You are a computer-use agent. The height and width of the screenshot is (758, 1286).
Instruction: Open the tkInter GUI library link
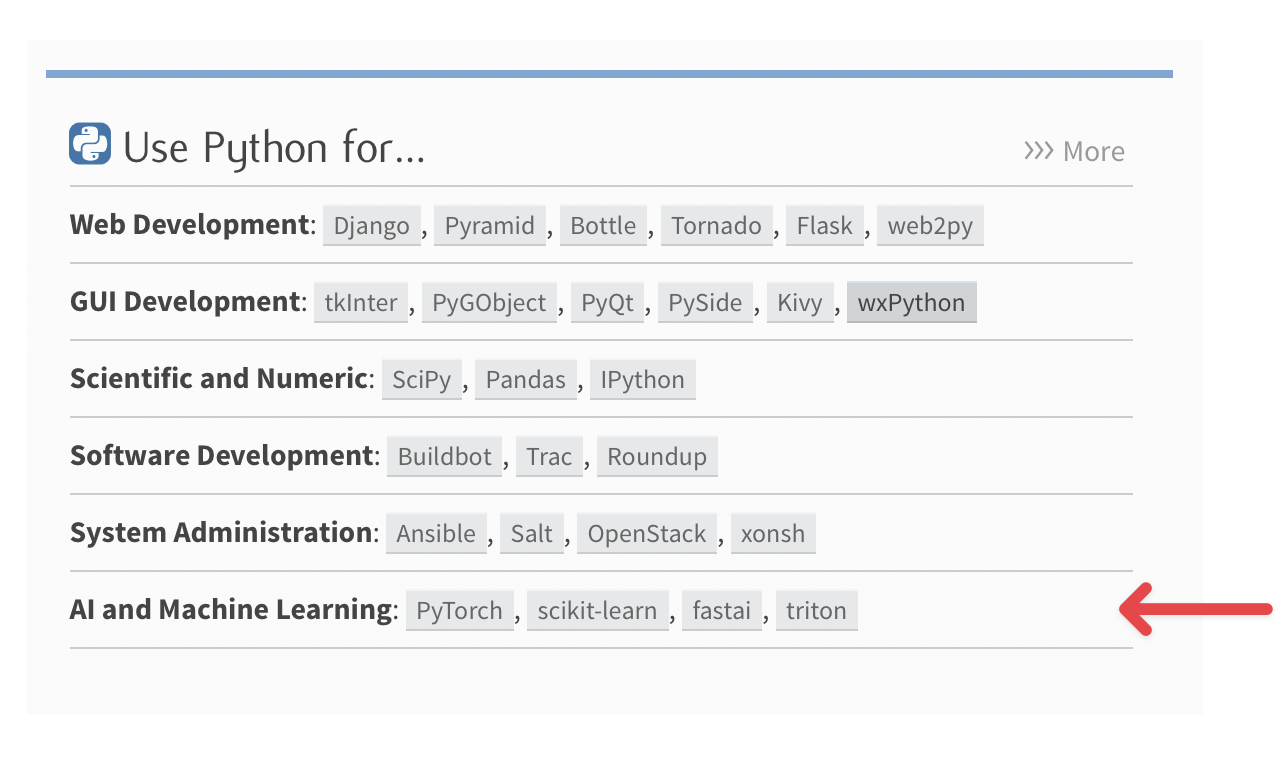tap(360, 302)
